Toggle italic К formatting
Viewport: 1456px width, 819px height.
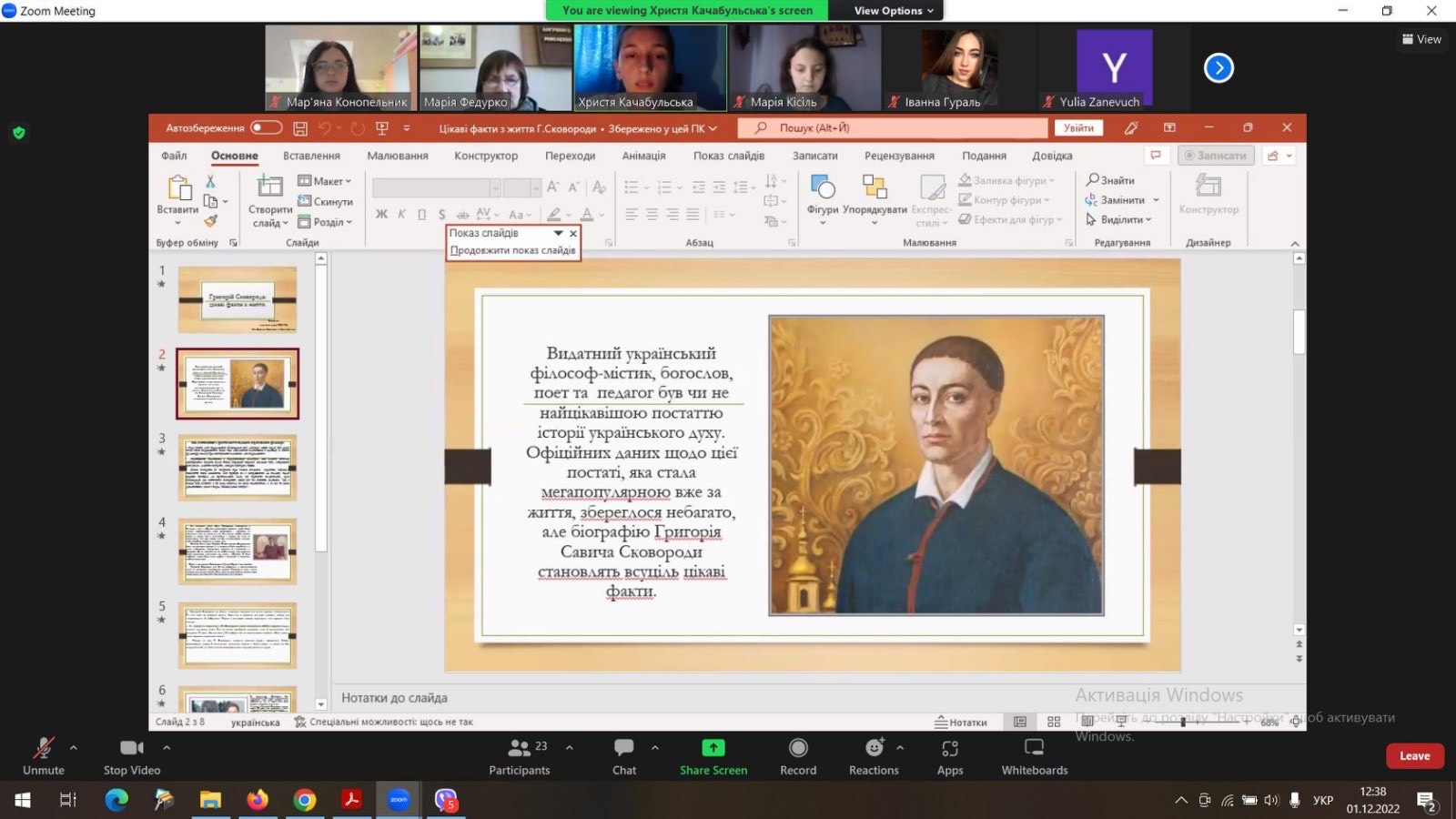401,215
